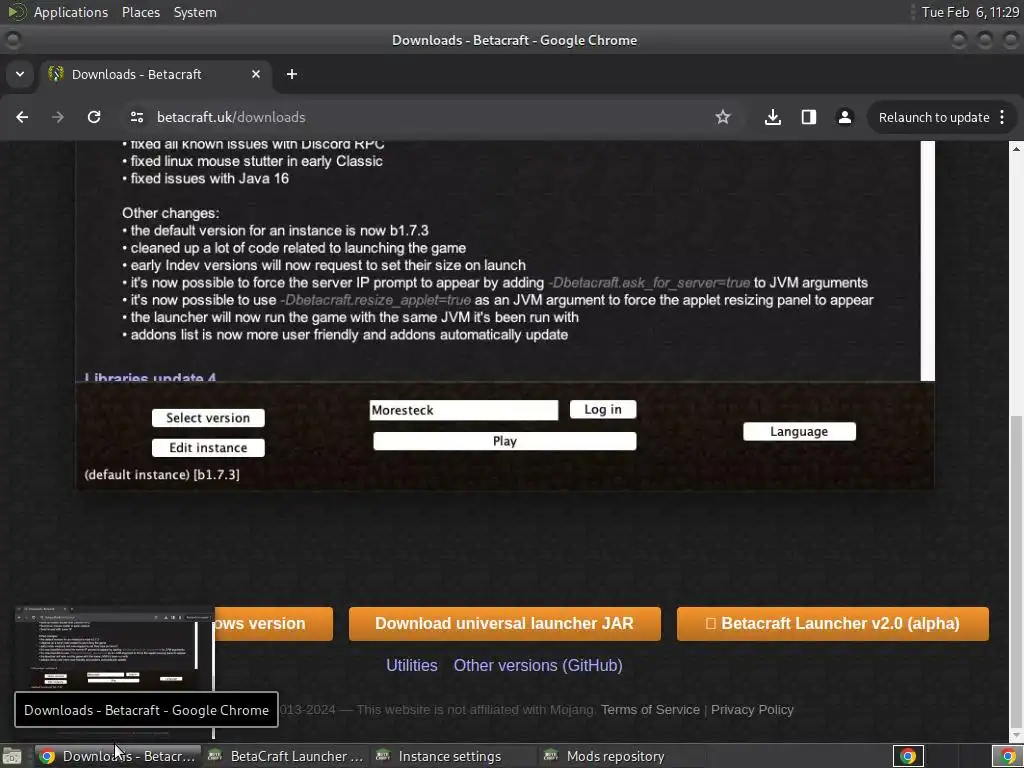The height and width of the screenshot is (768, 1024).
Task: Click Download universal launcher JAR
Action: pyautogui.click(x=505, y=624)
